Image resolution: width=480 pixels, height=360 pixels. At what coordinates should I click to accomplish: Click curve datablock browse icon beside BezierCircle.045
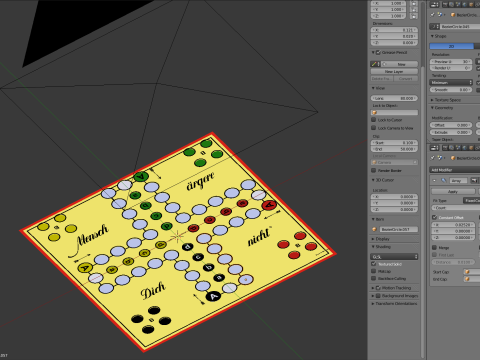(434, 26)
